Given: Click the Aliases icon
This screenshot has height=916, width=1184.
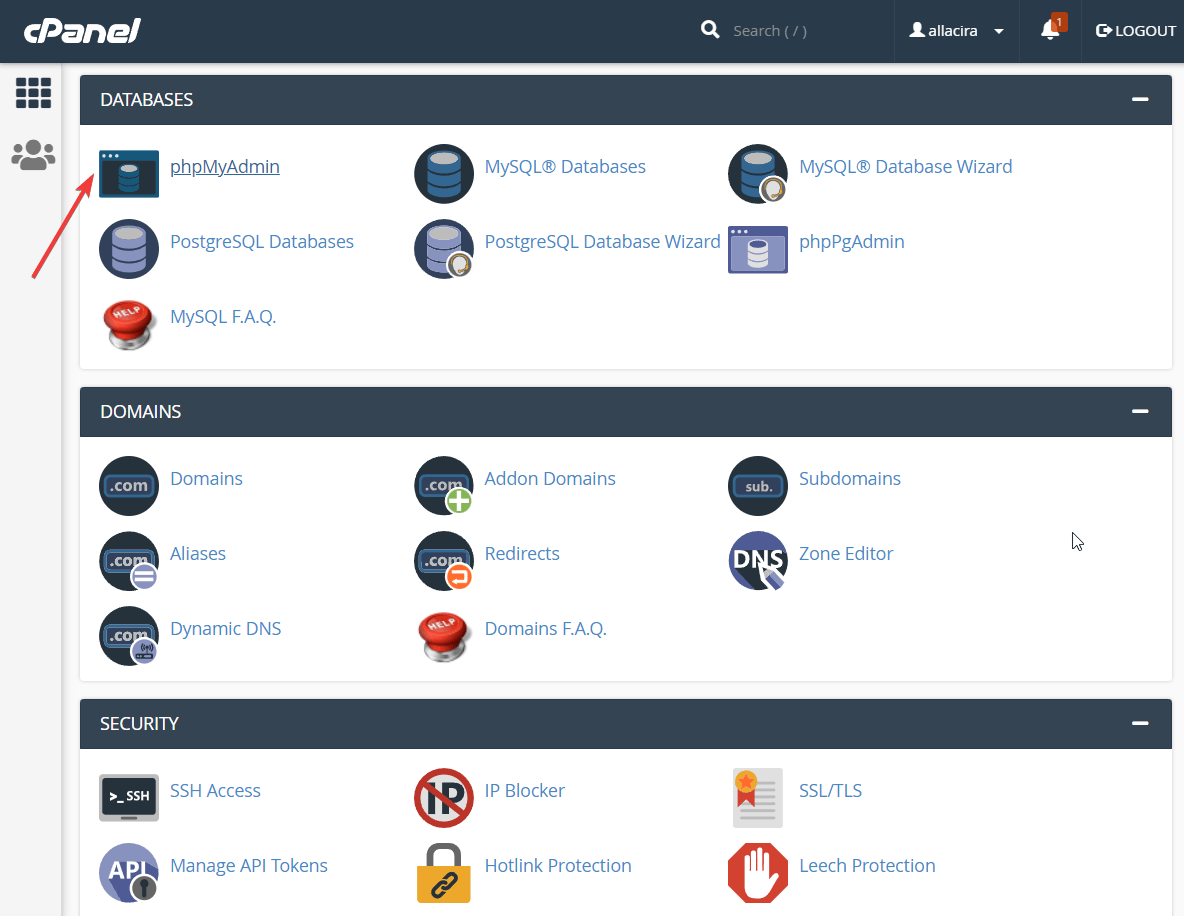Looking at the screenshot, I should pyautogui.click(x=129, y=561).
